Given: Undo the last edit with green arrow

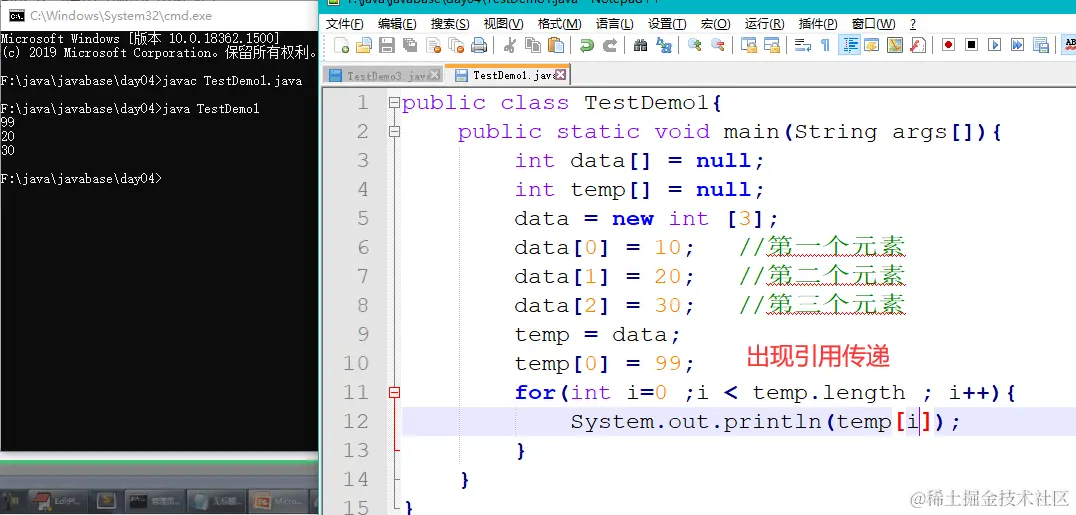Looking at the screenshot, I should (x=587, y=45).
